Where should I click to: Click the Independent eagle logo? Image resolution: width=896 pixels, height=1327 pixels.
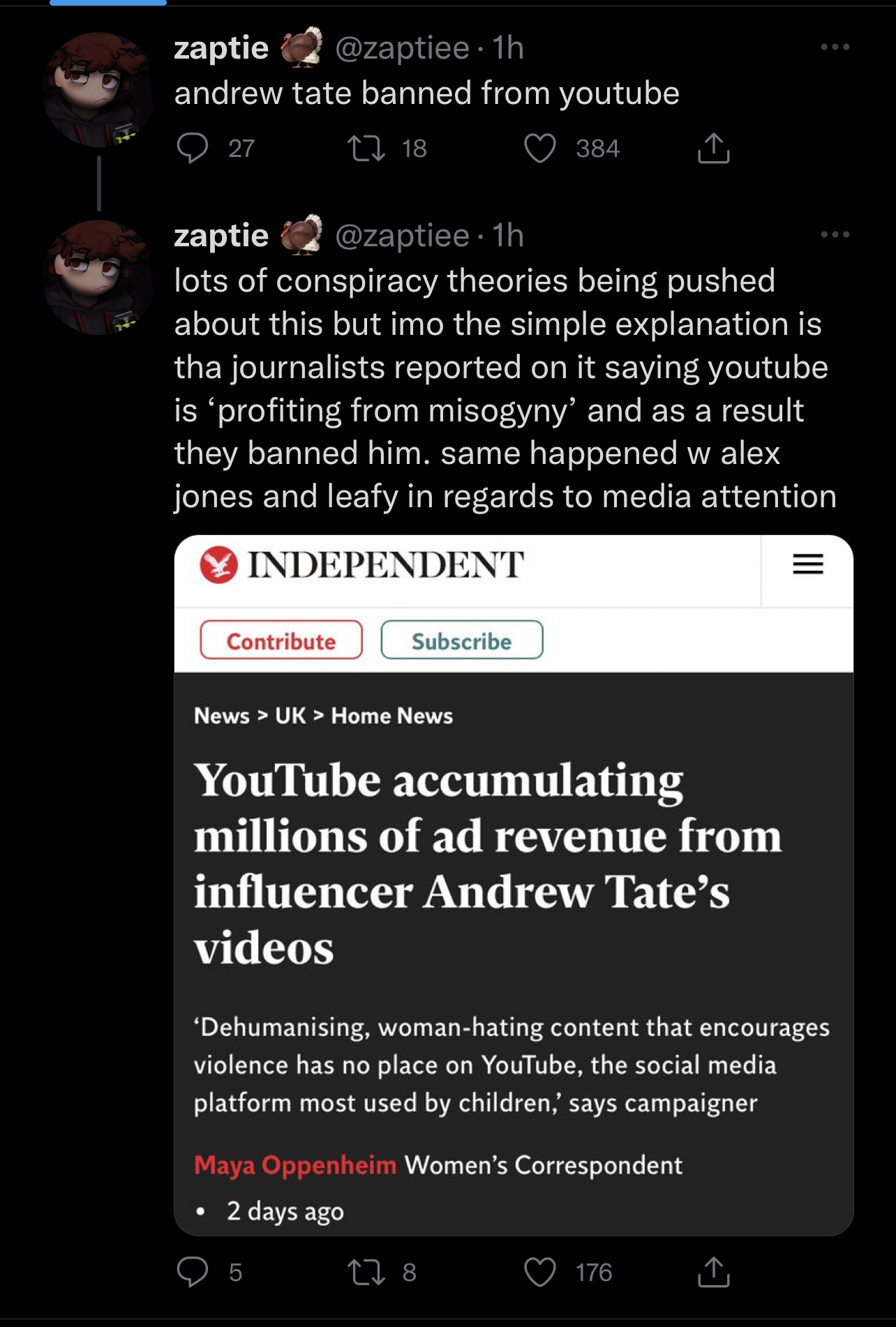218,564
